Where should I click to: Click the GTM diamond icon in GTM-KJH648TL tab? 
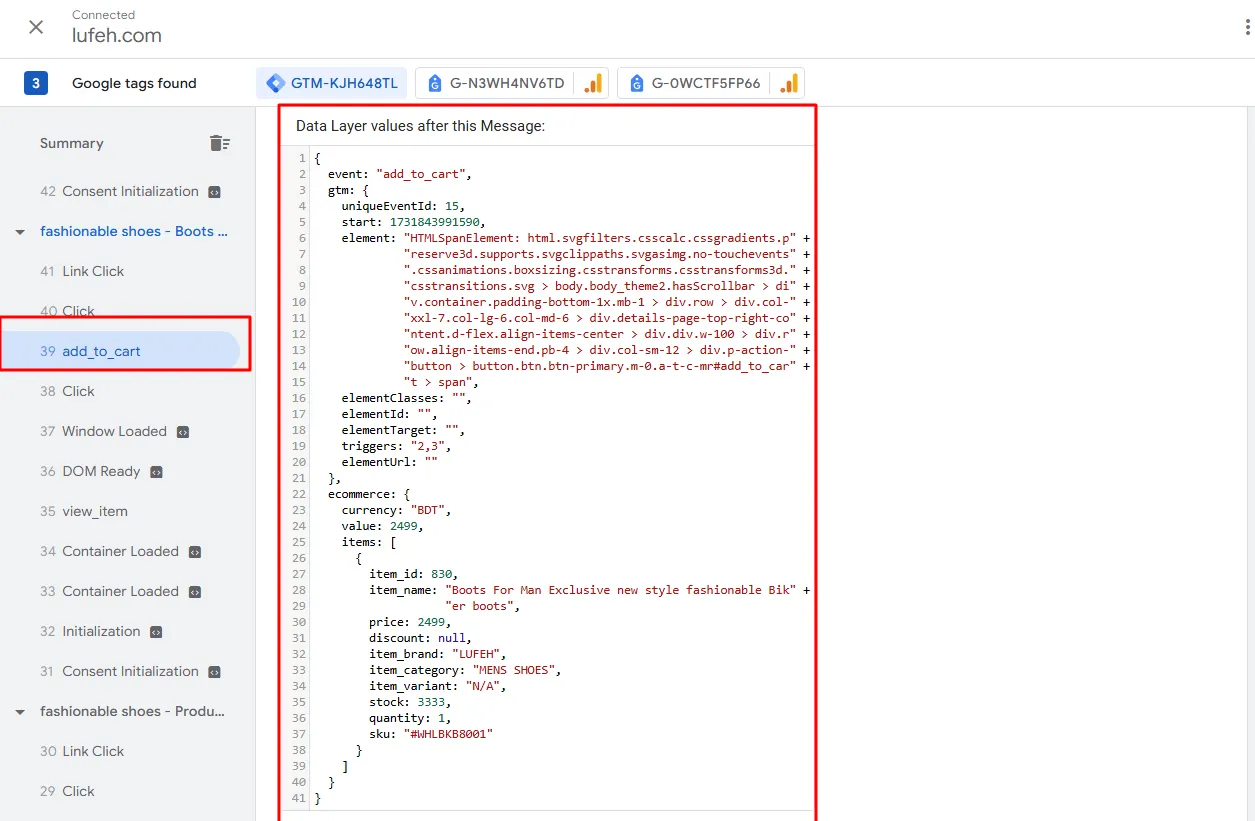coord(276,83)
